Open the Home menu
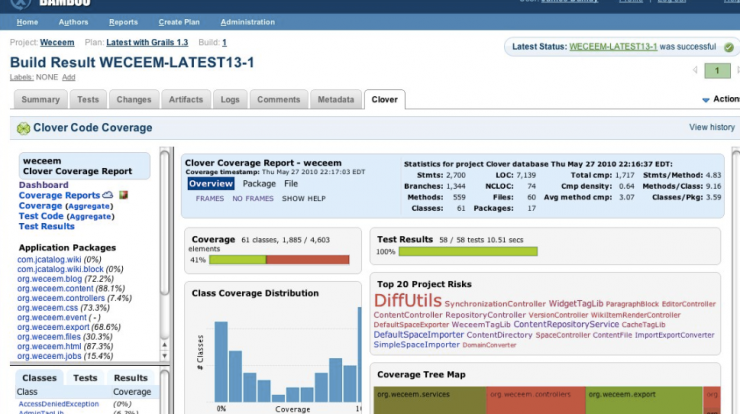The height and width of the screenshot is (414, 740). coord(27,22)
